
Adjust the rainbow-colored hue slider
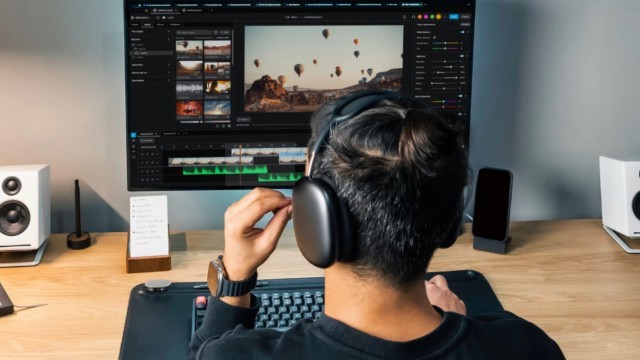coord(444,102)
